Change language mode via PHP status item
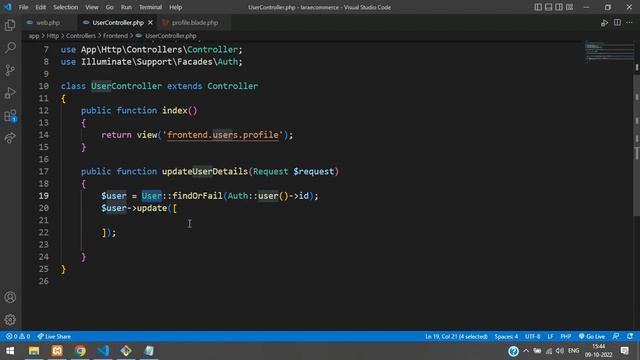The width and height of the screenshot is (640, 360). tap(566, 336)
